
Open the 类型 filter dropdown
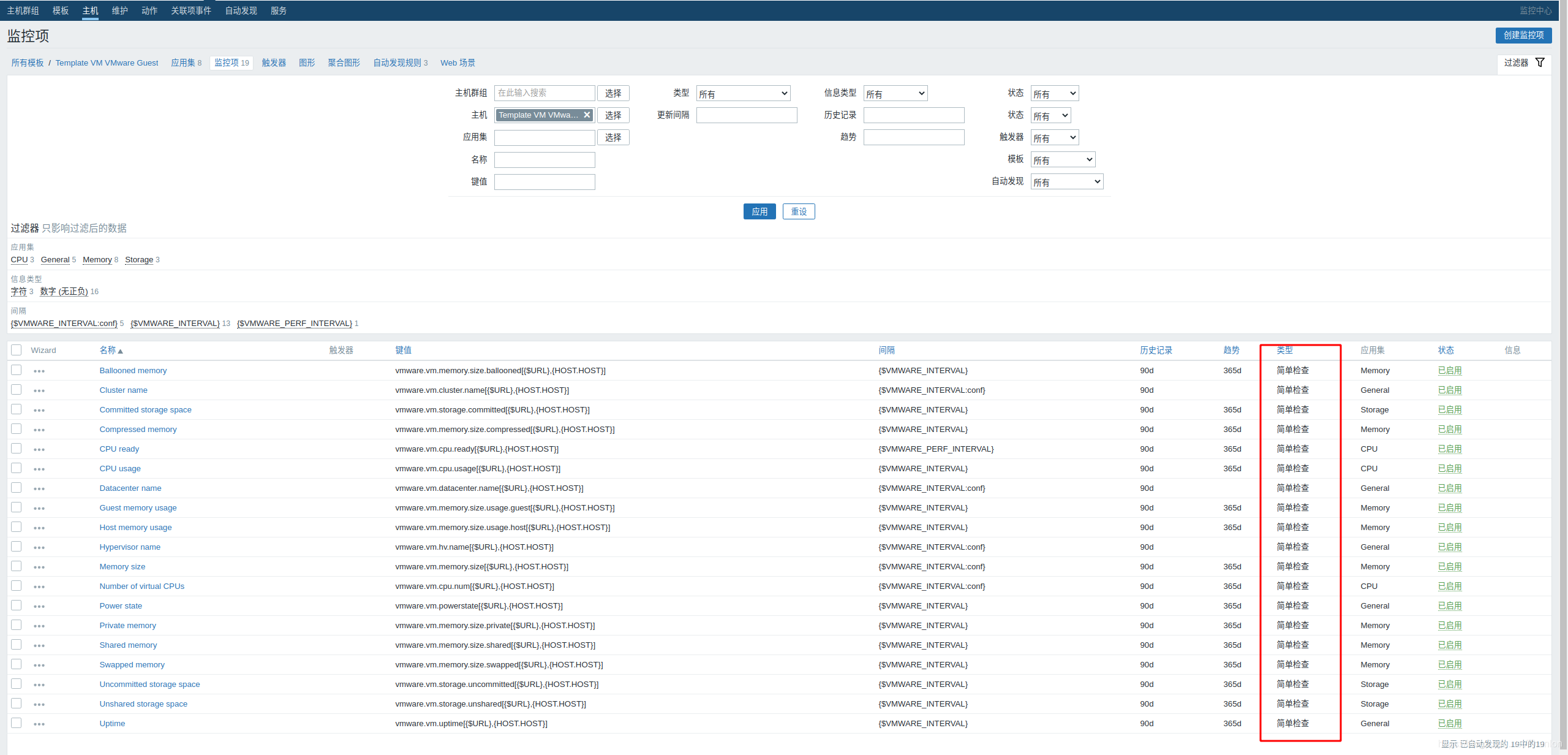pyautogui.click(x=744, y=93)
